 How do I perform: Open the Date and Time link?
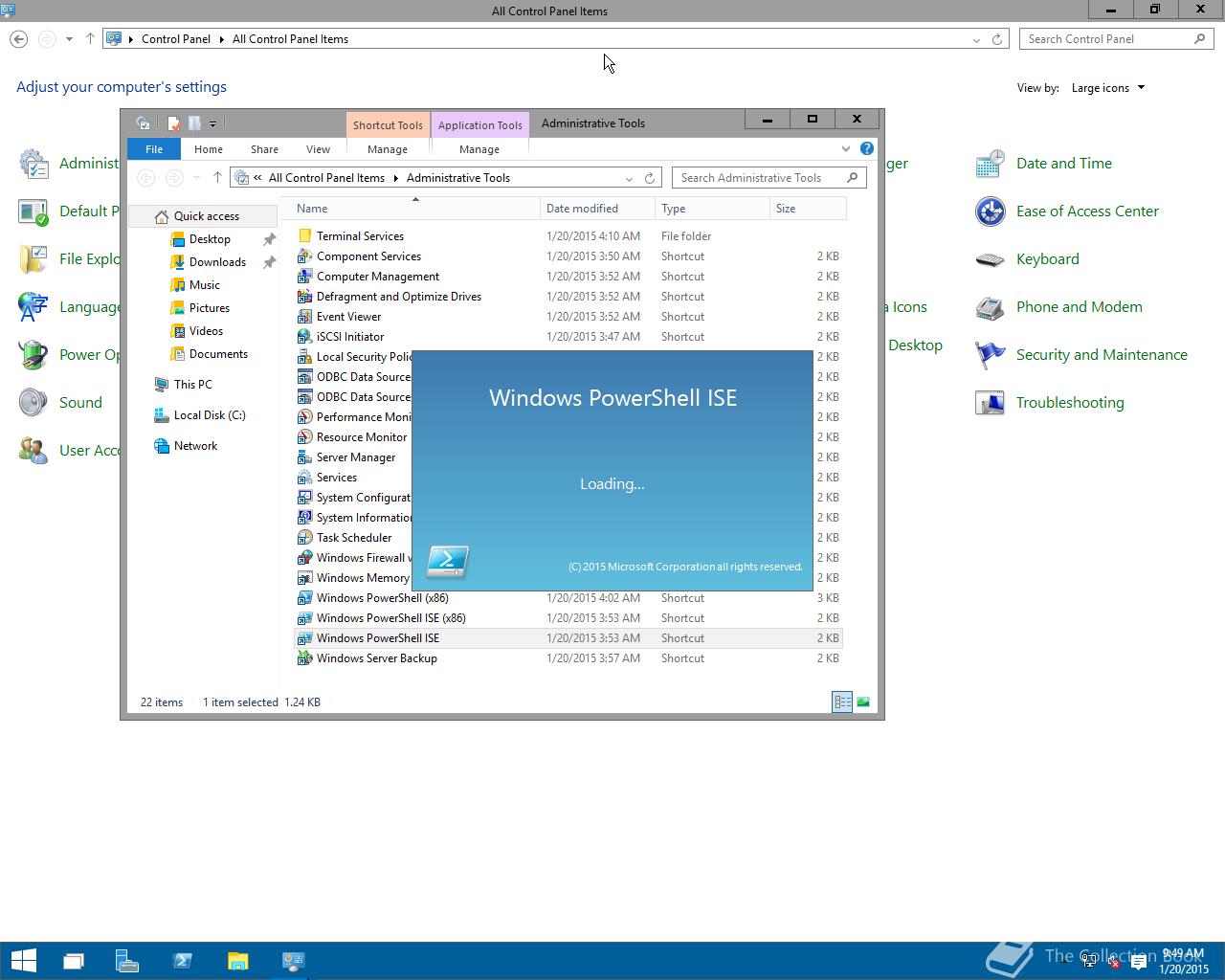tap(1064, 164)
